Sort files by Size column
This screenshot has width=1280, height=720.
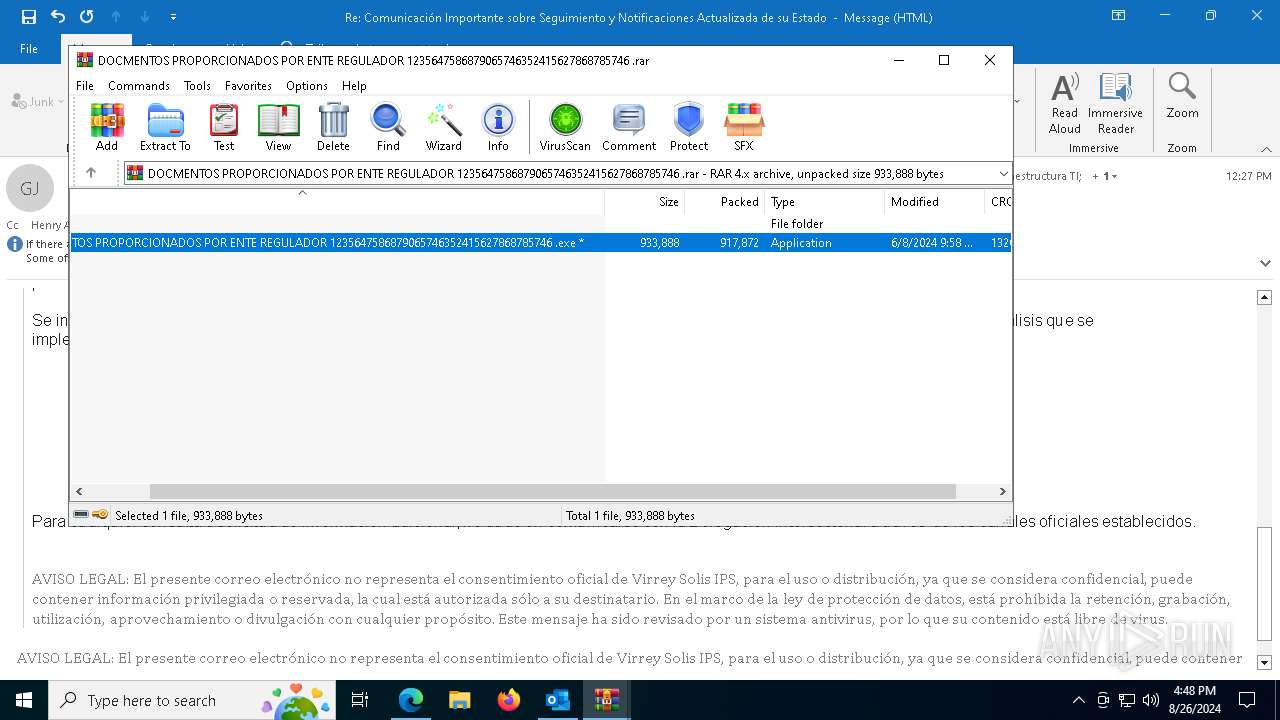pyautogui.click(x=645, y=201)
